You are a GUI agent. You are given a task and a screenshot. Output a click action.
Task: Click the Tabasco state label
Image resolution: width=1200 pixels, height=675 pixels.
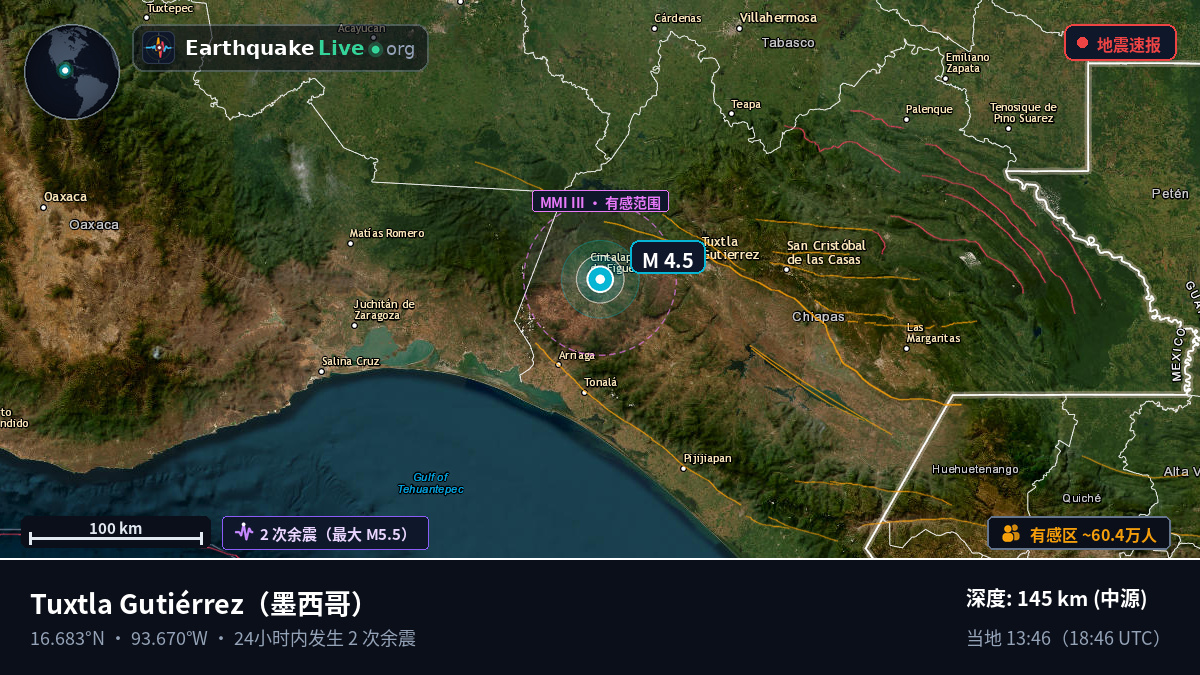[788, 43]
